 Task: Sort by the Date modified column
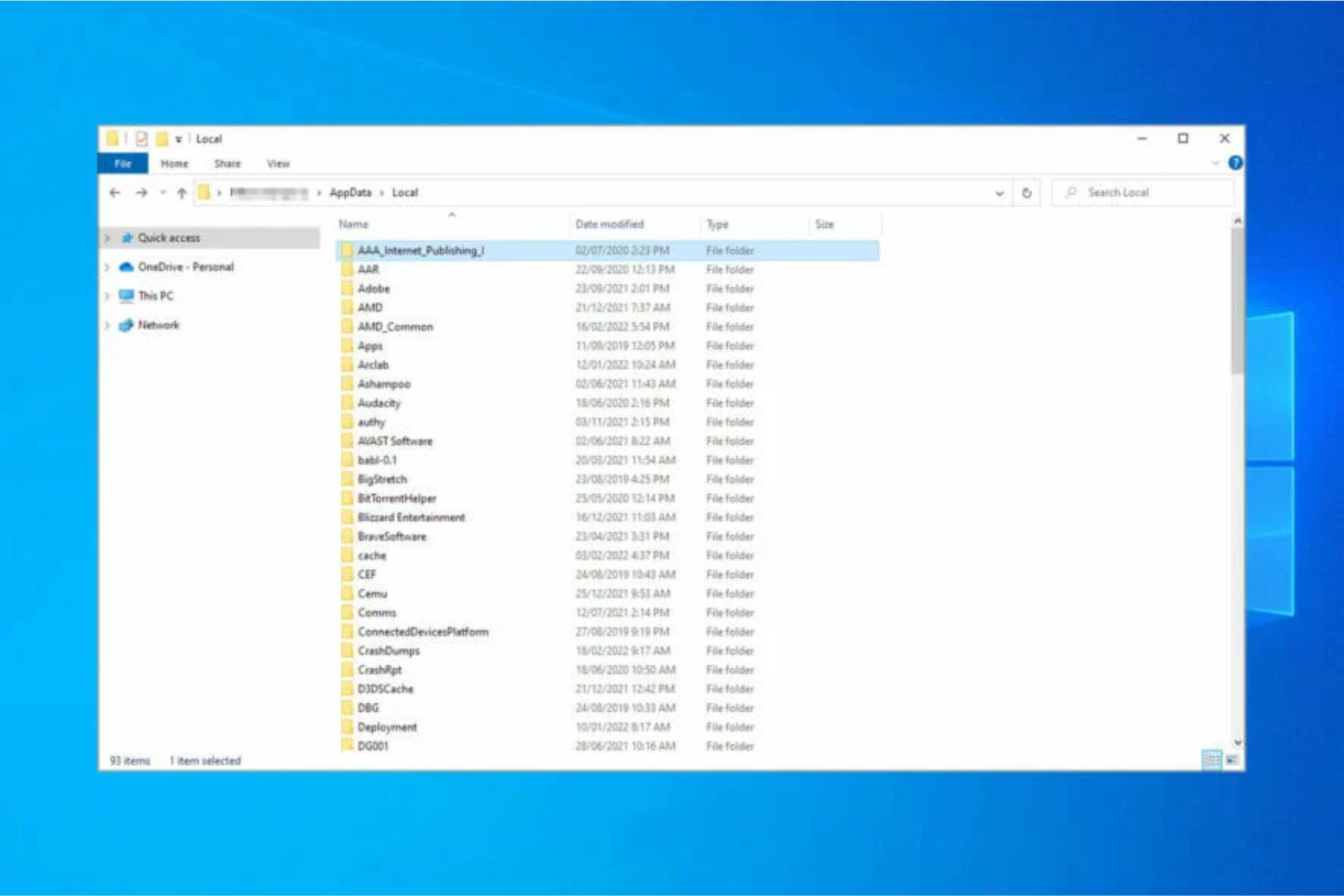(634, 224)
